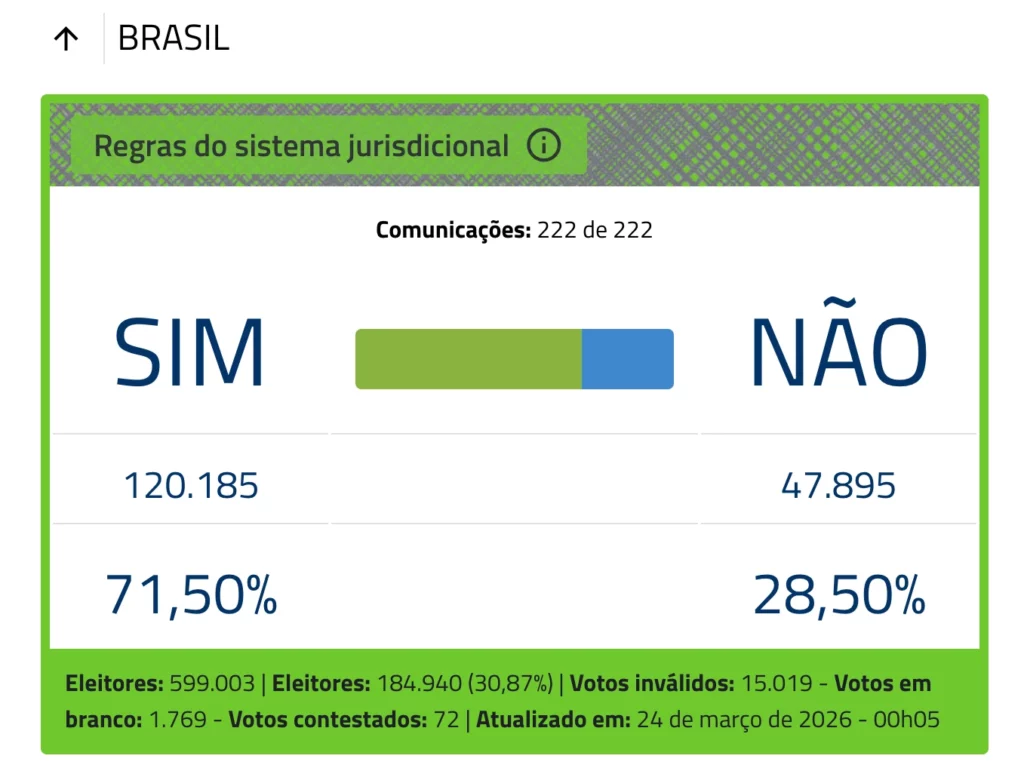Click the green SIM portion of the bar
This screenshot has width=1024, height=771.
tap(468, 359)
